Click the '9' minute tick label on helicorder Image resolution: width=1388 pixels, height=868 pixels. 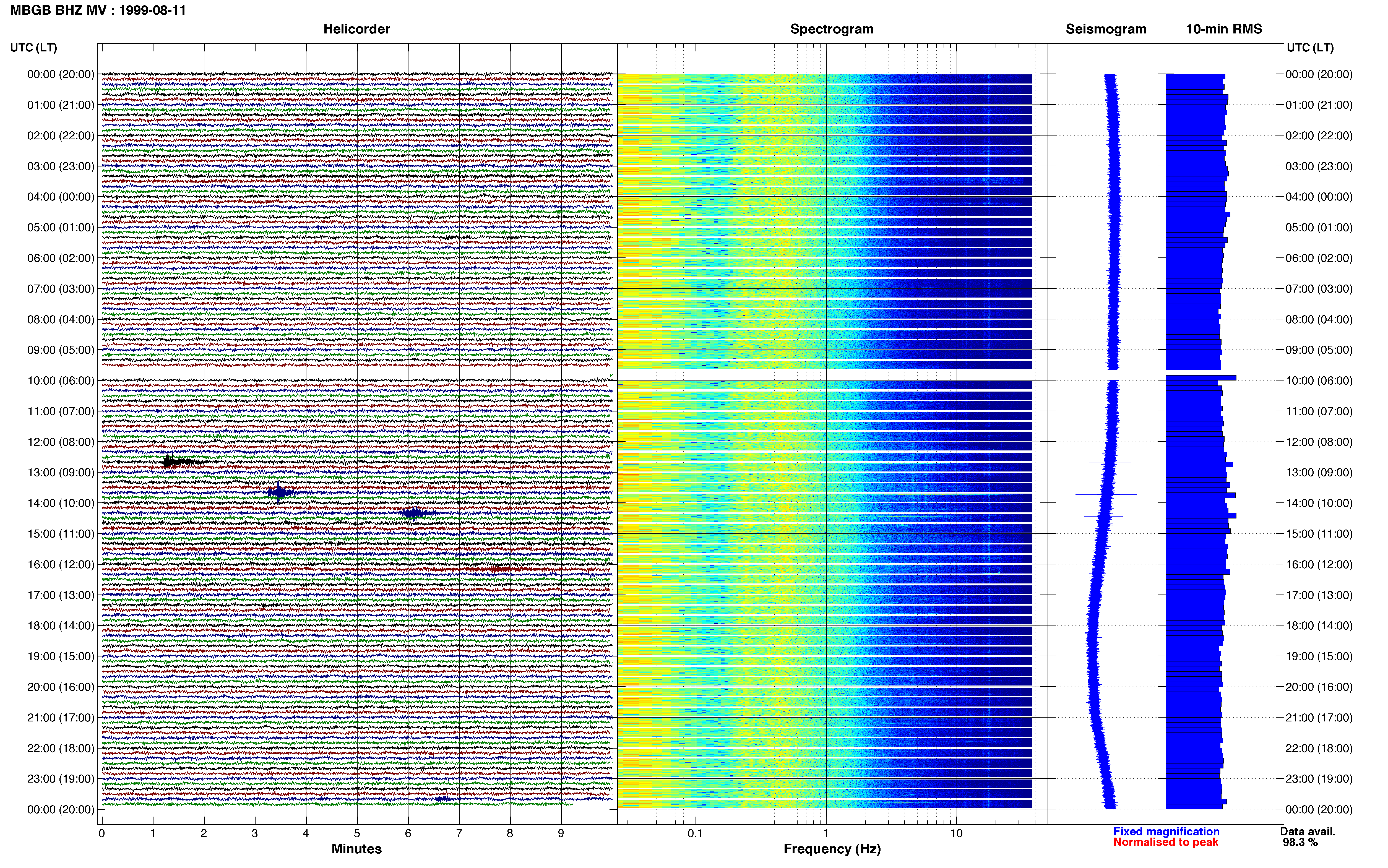561,833
